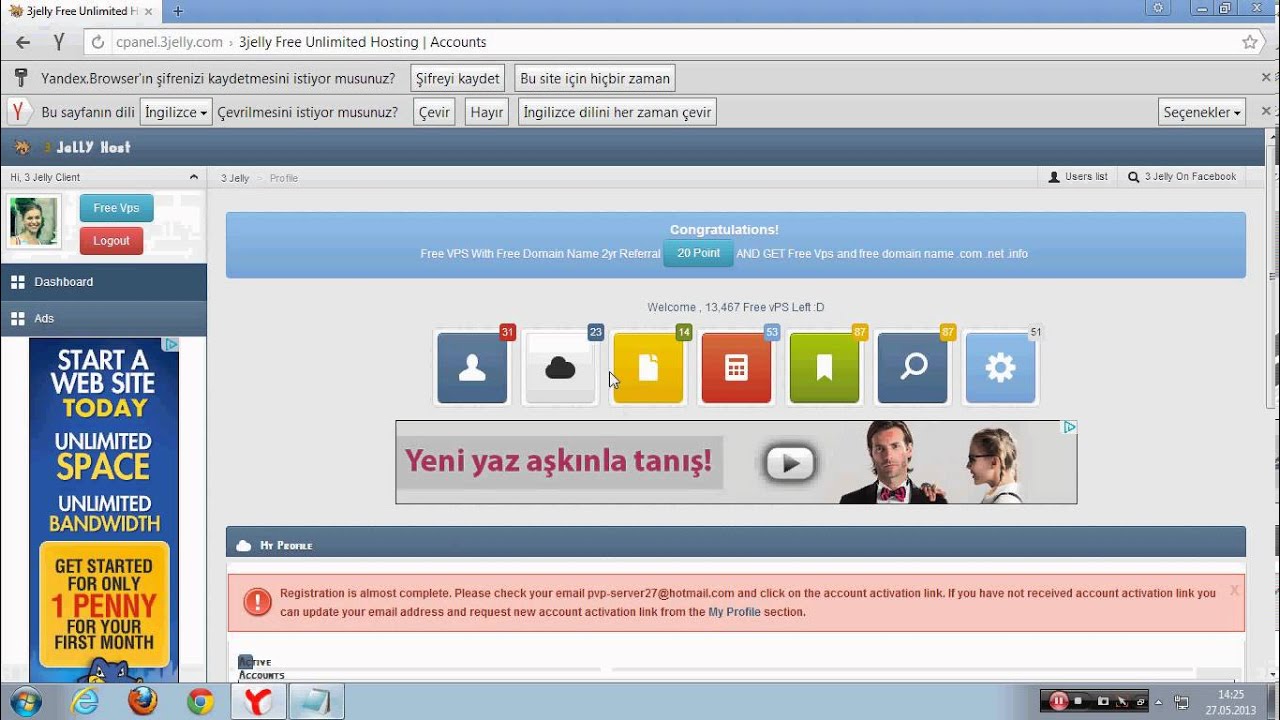Viewport: 1280px width, 720px height.
Task: Launch Chrome from taskbar
Action: [x=200, y=702]
